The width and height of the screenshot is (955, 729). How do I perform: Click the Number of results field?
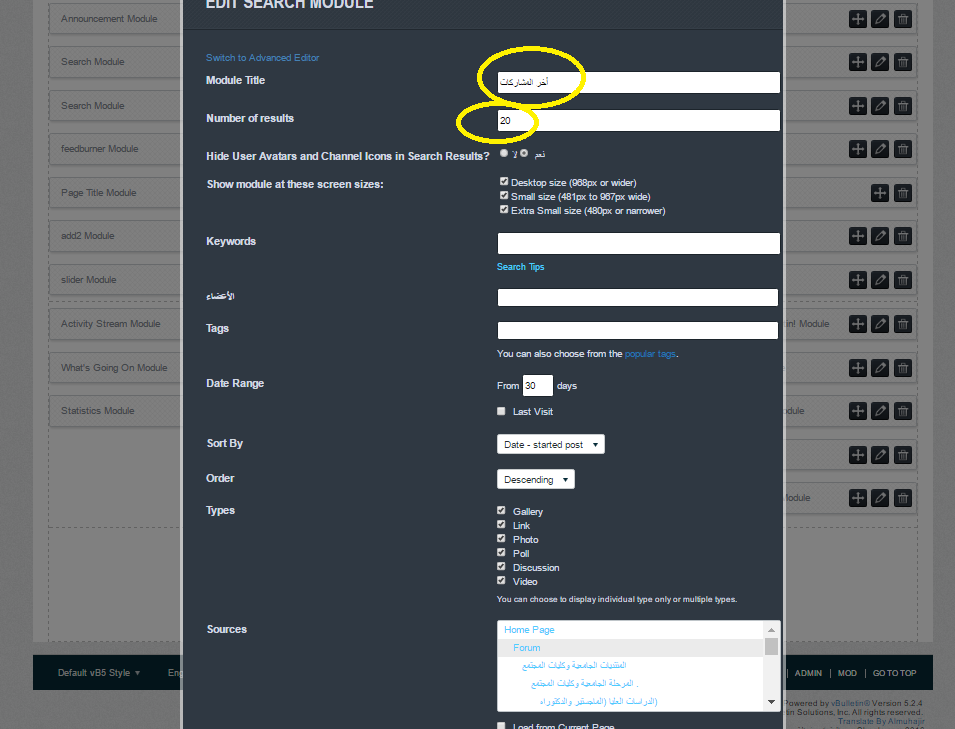point(638,121)
